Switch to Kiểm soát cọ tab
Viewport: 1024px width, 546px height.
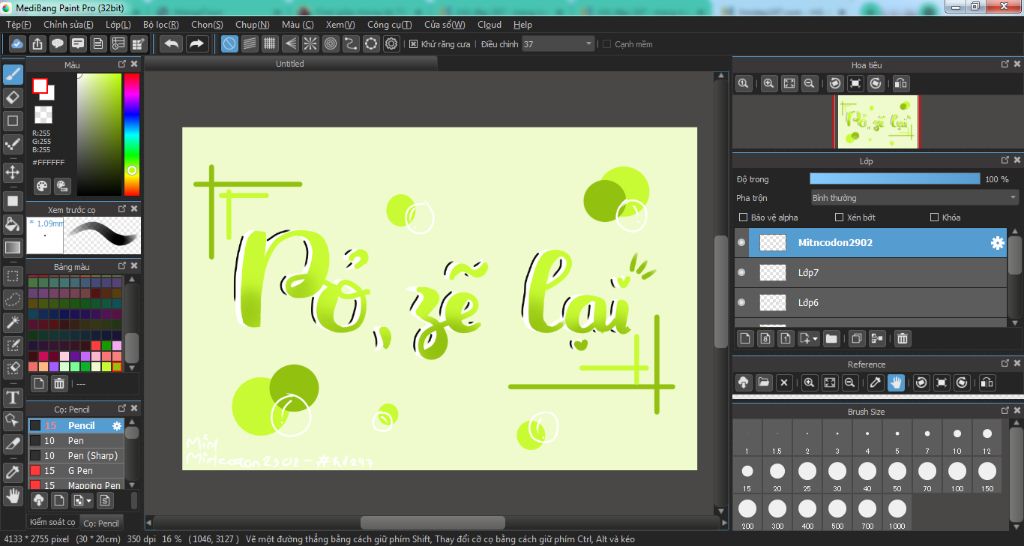coord(52,522)
